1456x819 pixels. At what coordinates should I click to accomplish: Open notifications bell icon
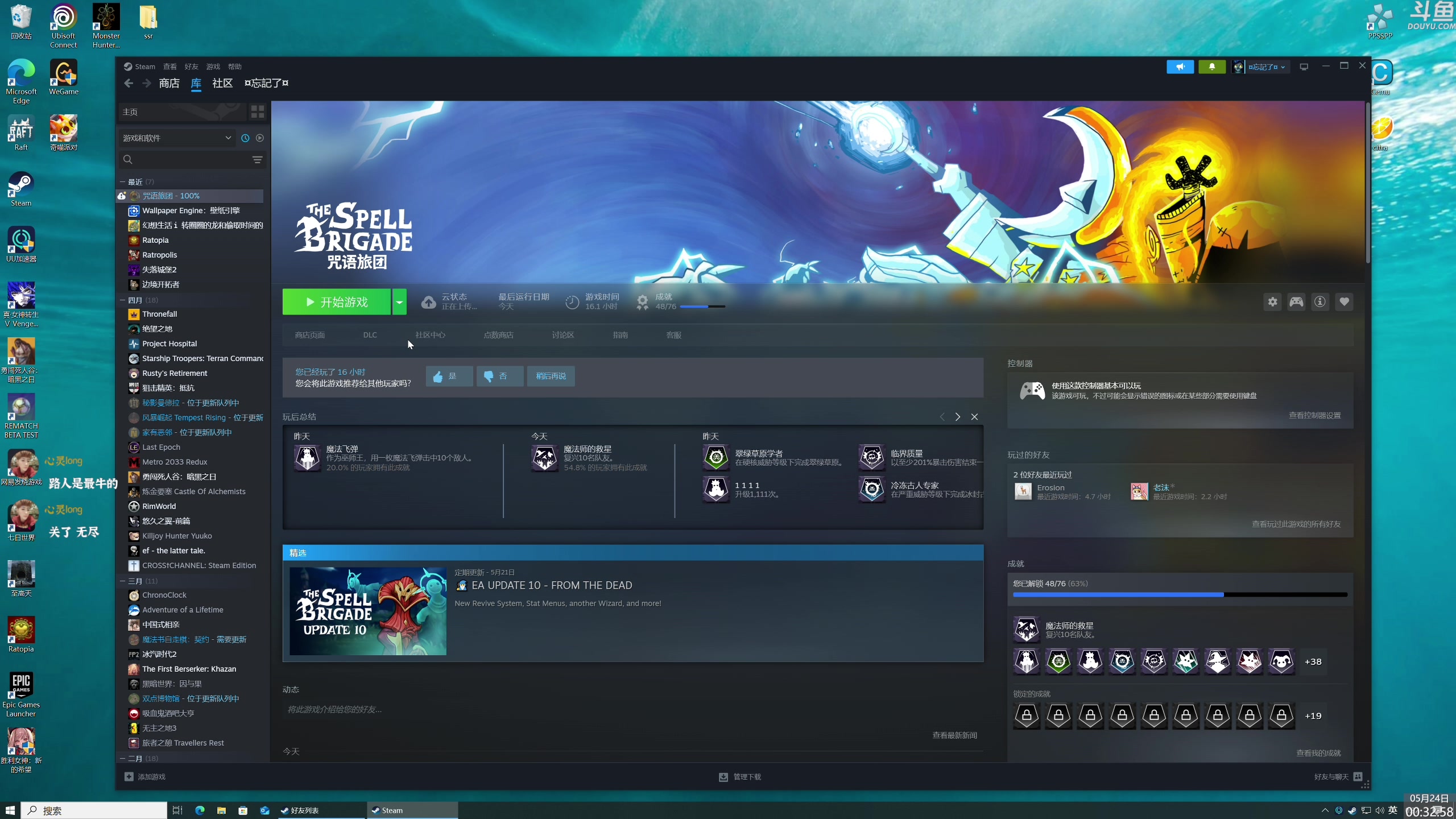click(x=1212, y=67)
